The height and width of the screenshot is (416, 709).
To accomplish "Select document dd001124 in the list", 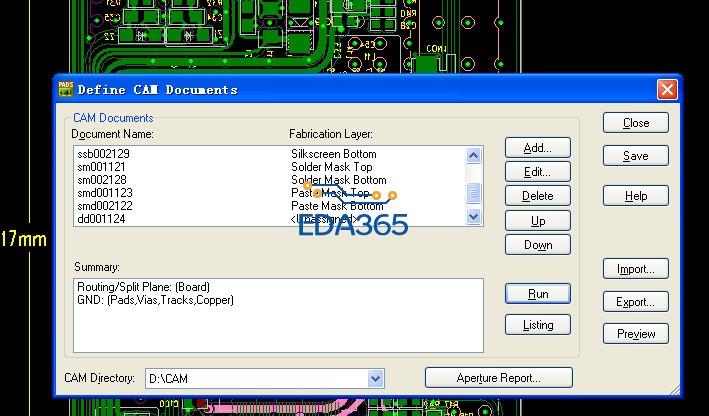I will tap(101, 219).
